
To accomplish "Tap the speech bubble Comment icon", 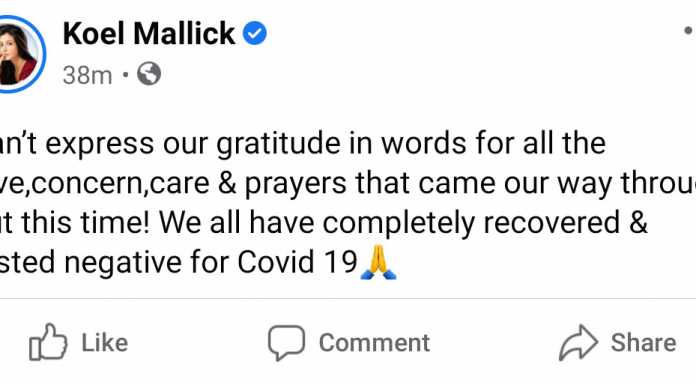I will pyautogui.click(x=286, y=342).
